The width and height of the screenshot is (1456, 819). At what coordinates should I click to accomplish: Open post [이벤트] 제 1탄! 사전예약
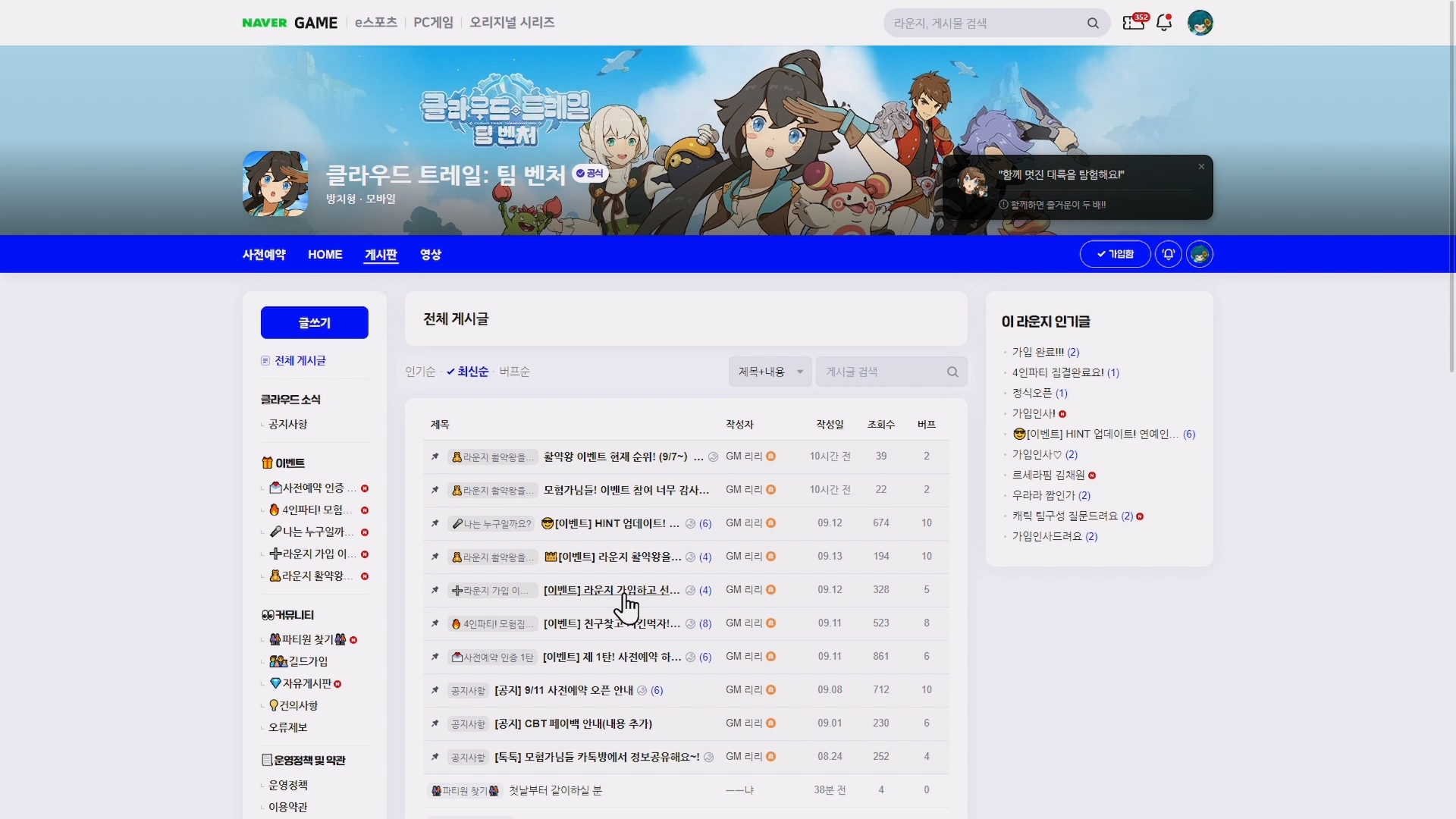[x=612, y=657]
